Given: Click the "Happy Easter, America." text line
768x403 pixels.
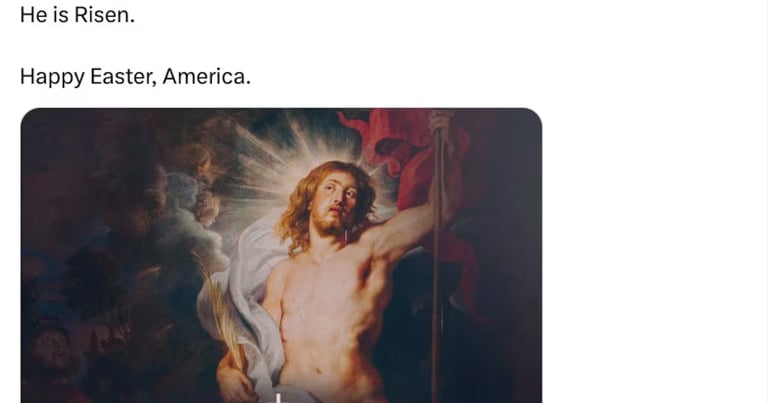Looking at the screenshot, I should click(135, 76).
